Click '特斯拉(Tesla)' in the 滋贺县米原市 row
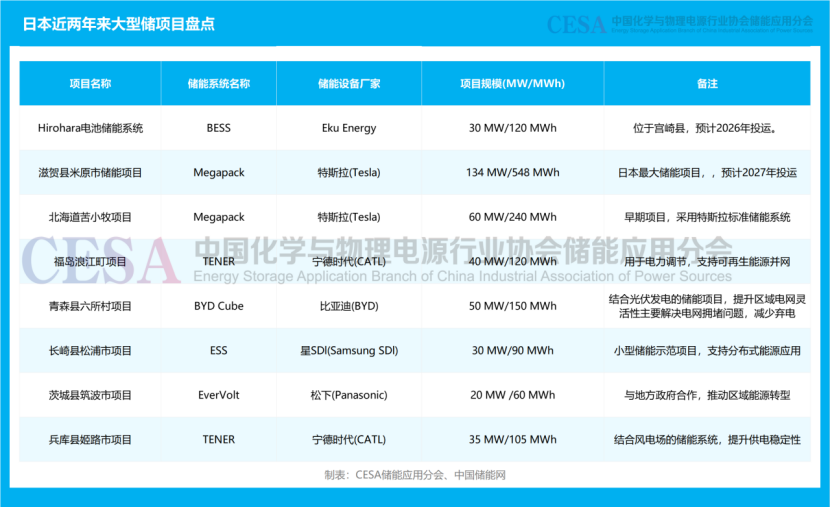 click(349, 173)
